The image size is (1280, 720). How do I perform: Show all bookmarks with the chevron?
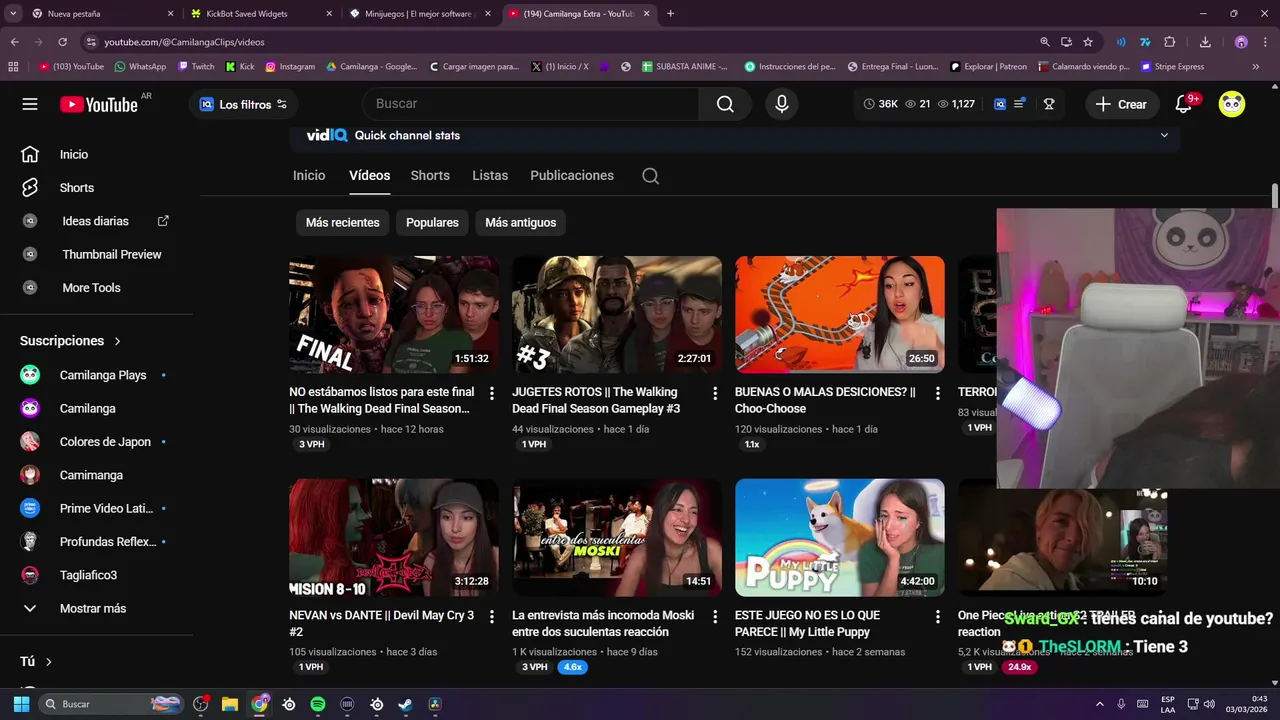pos(1255,67)
